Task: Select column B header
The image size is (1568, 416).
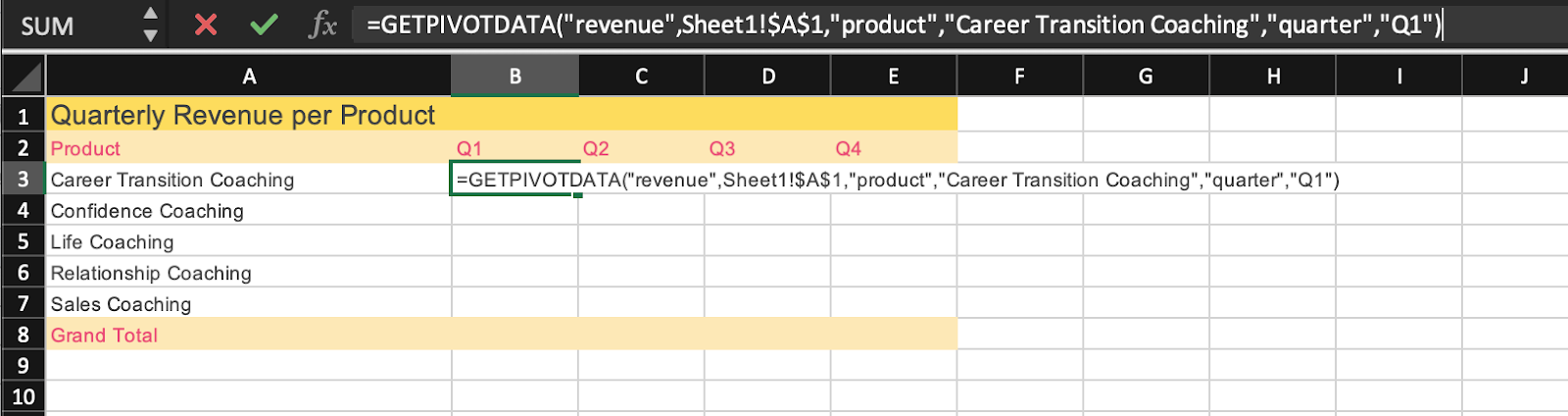Action: (x=514, y=77)
